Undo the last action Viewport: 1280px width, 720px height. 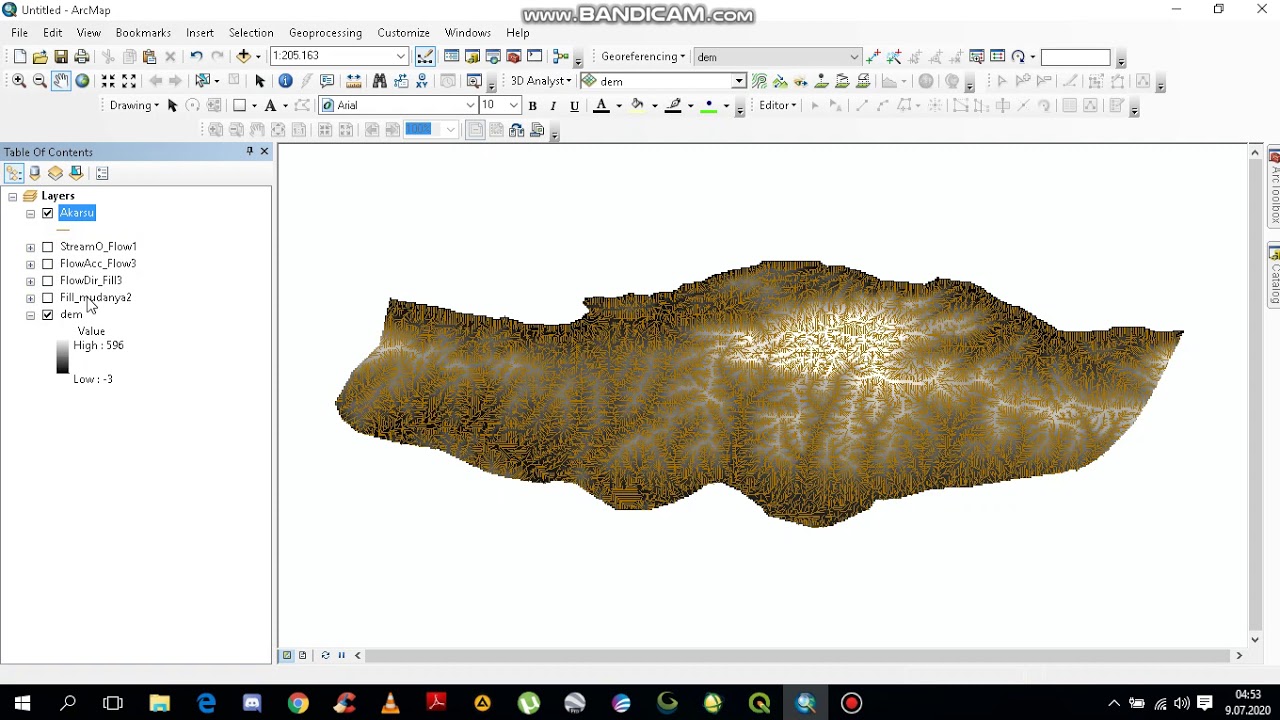(x=196, y=57)
